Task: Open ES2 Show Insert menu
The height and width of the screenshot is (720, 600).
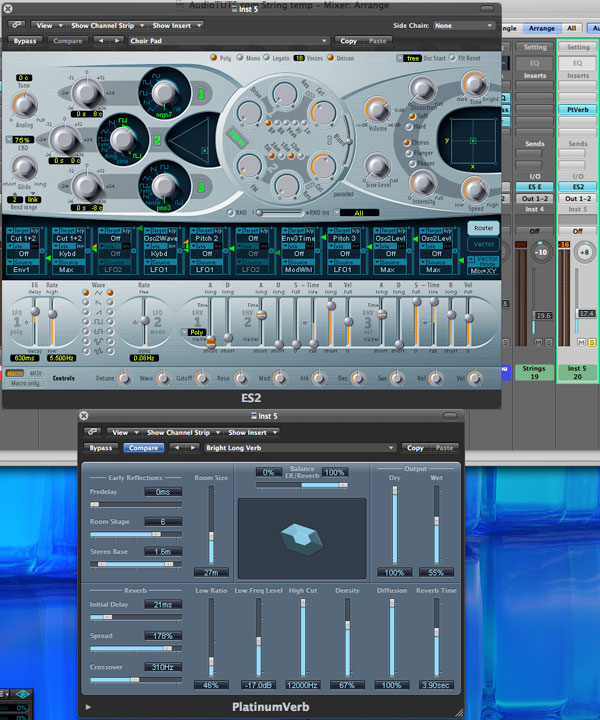Action: pyautogui.click(x=176, y=25)
